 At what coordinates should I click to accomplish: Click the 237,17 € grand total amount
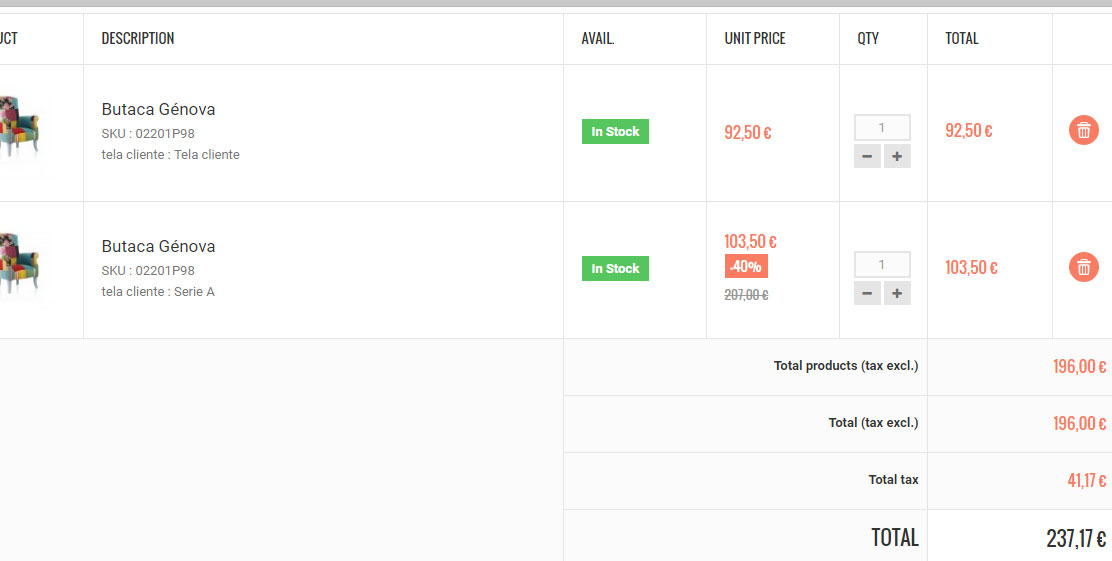1076,538
